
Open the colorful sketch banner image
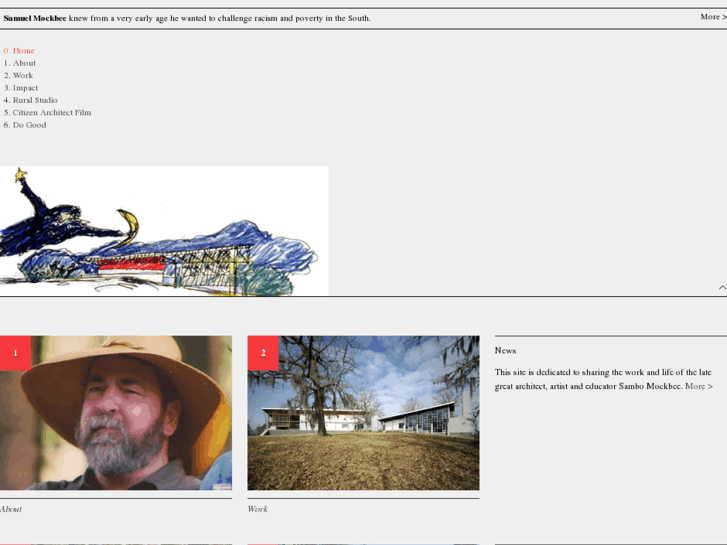pyautogui.click(x=164, y=231)
